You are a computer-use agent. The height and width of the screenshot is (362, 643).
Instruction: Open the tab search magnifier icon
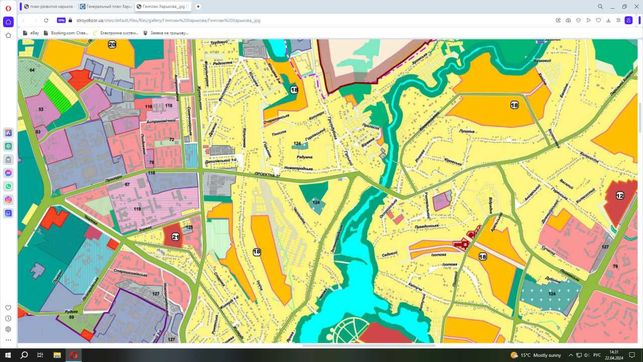[x=600, y=7]
